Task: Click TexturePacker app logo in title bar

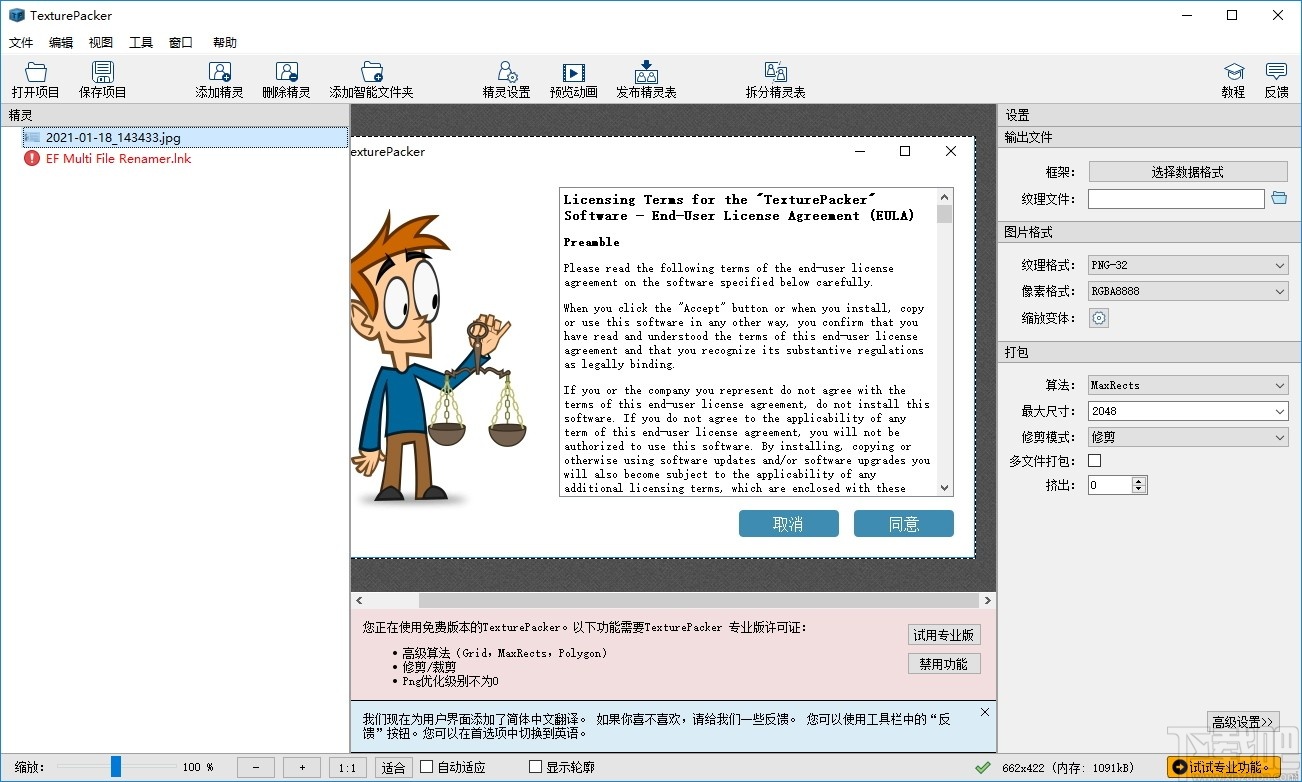Action: click(16, 15)
